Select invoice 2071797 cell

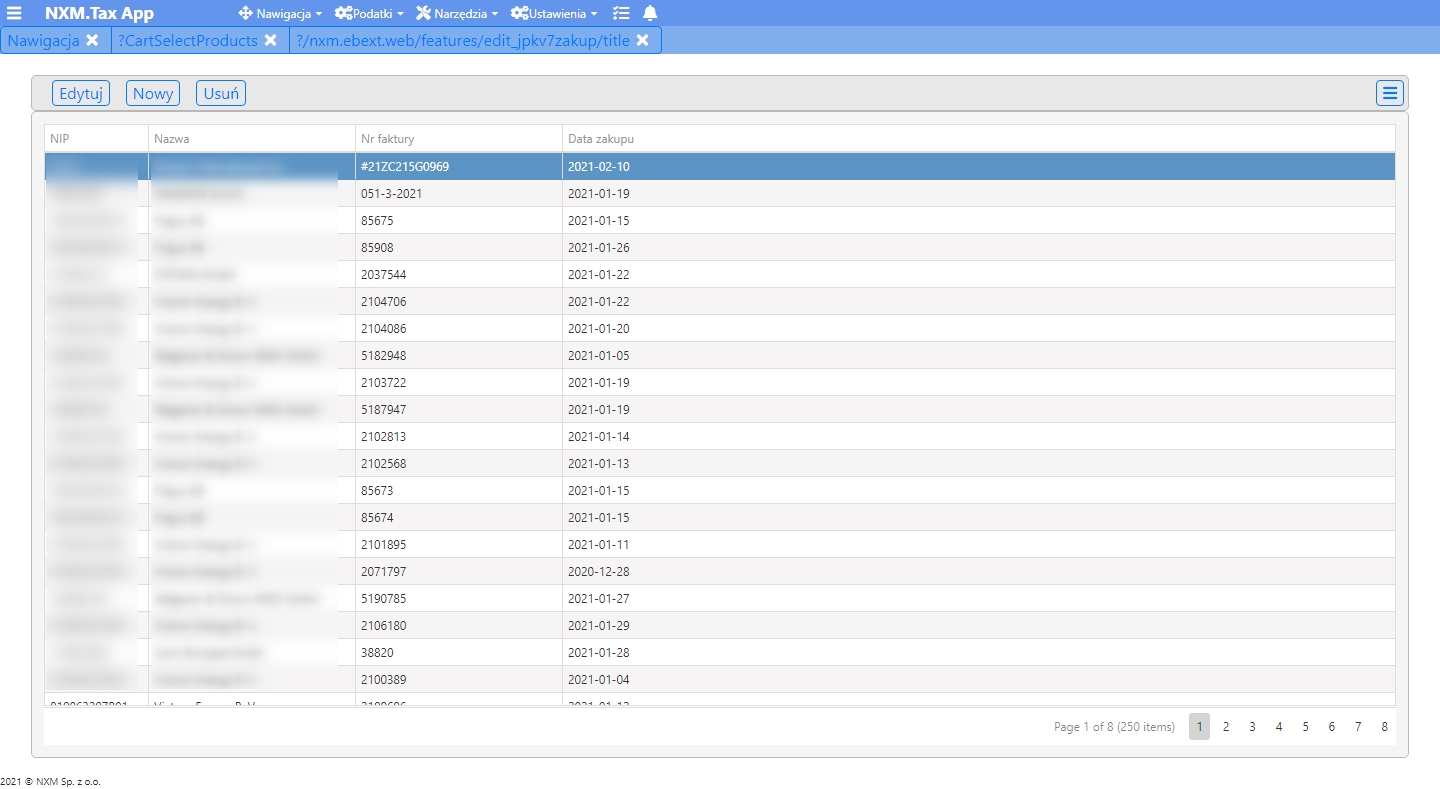pyautogui.click(x=459, y=572)
